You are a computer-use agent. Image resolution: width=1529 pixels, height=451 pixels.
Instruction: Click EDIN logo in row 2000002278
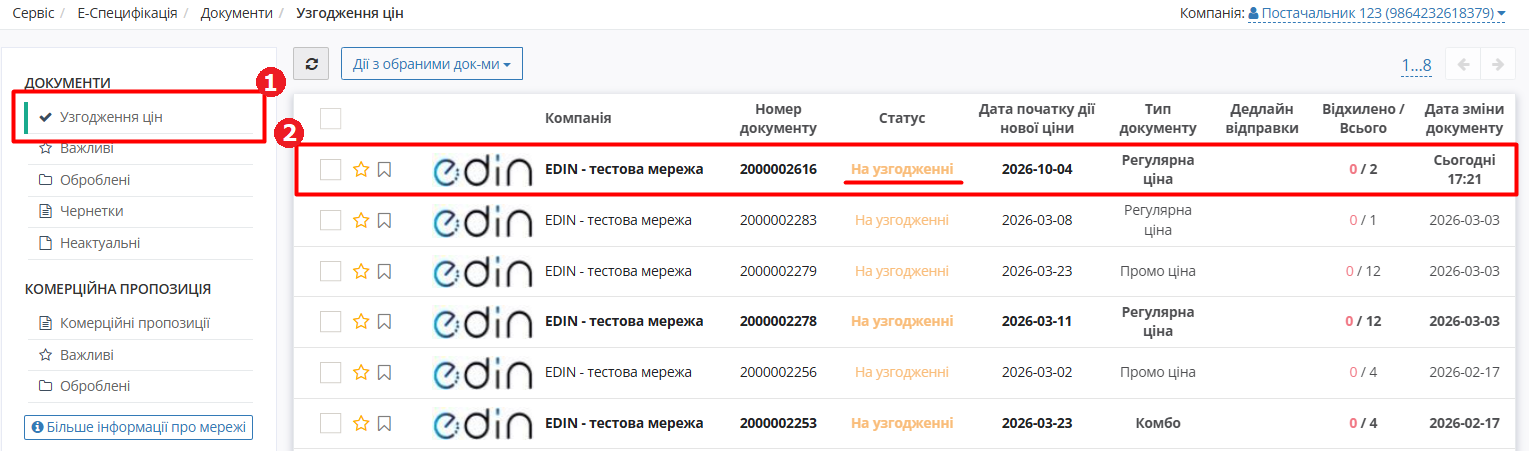click(x=483, y=322)
